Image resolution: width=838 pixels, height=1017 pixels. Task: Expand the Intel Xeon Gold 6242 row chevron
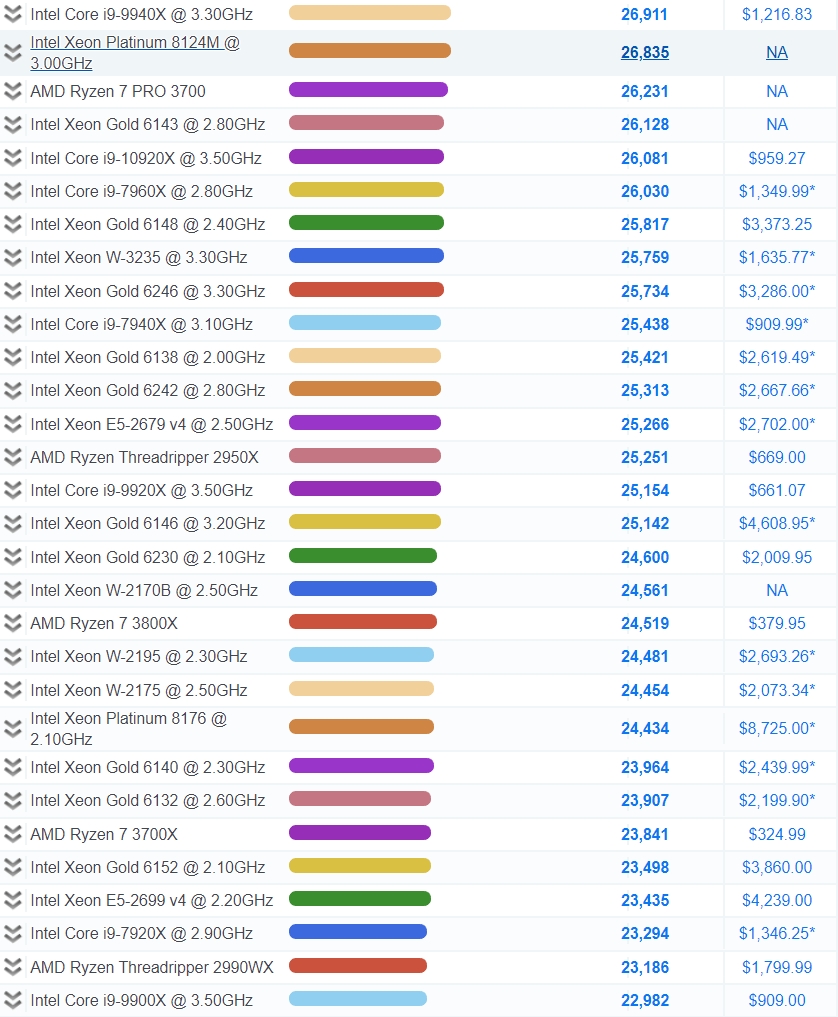pos(13,390)
